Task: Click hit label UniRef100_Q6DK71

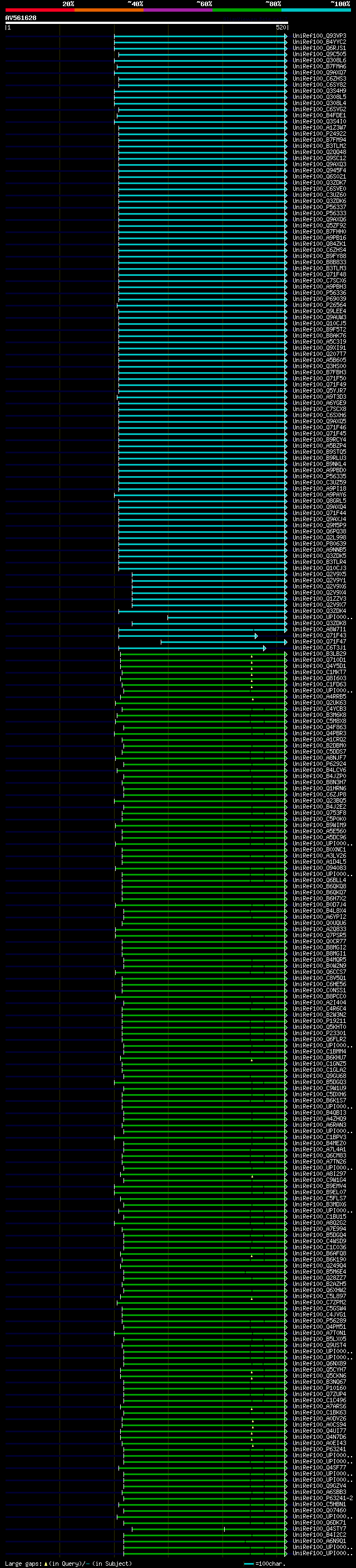Action: point(319,1522)
